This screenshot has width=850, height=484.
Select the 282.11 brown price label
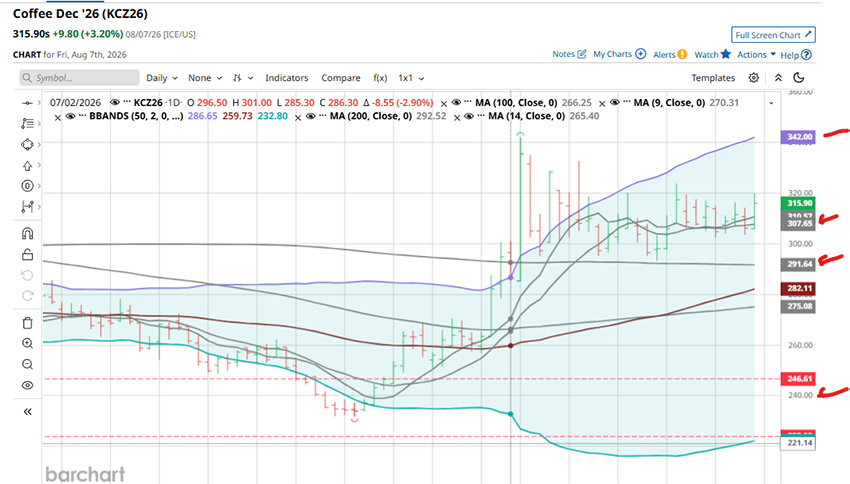(x=798, y=288)
